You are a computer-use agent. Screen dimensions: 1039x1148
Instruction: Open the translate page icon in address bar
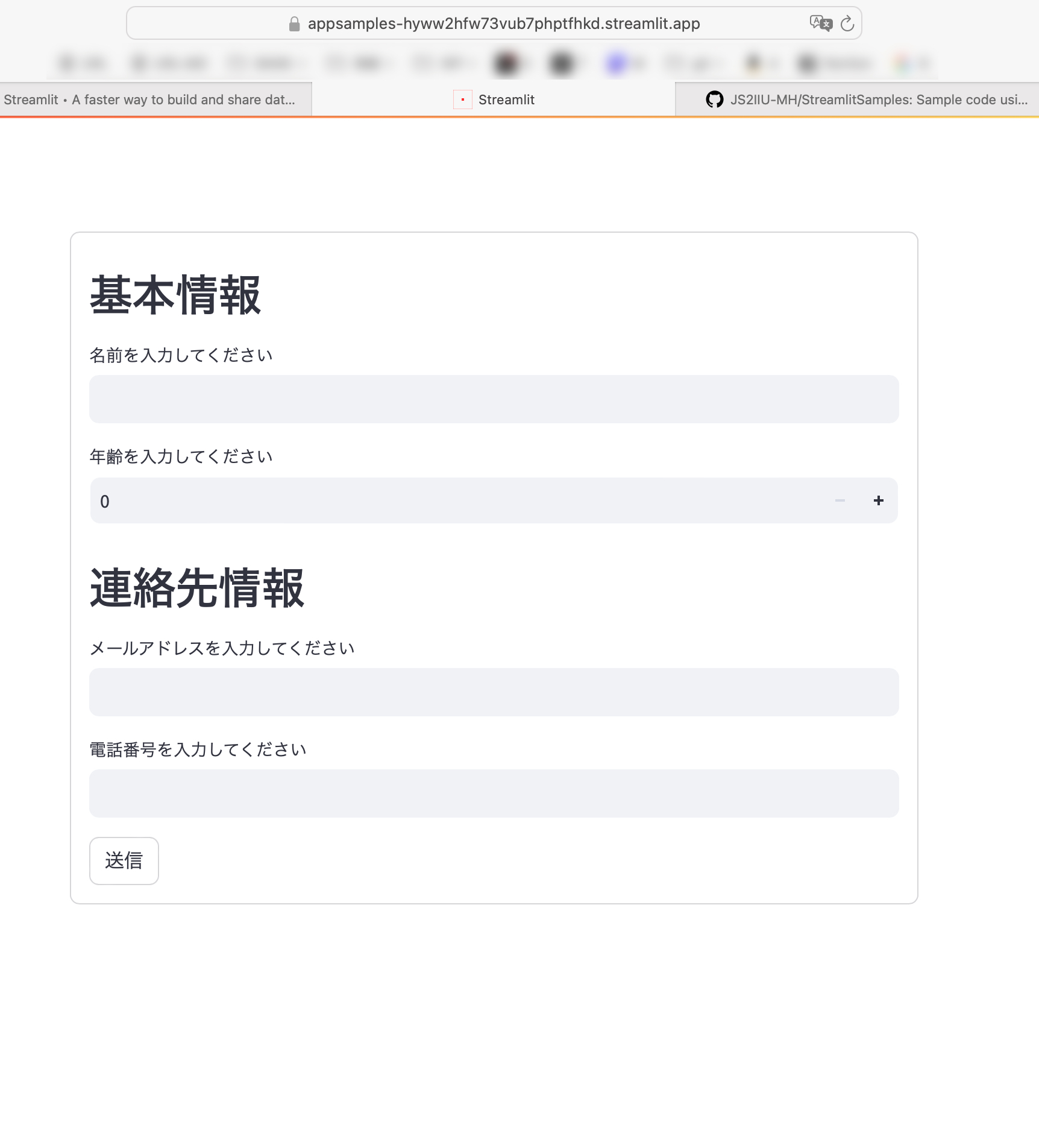point(821,23)
